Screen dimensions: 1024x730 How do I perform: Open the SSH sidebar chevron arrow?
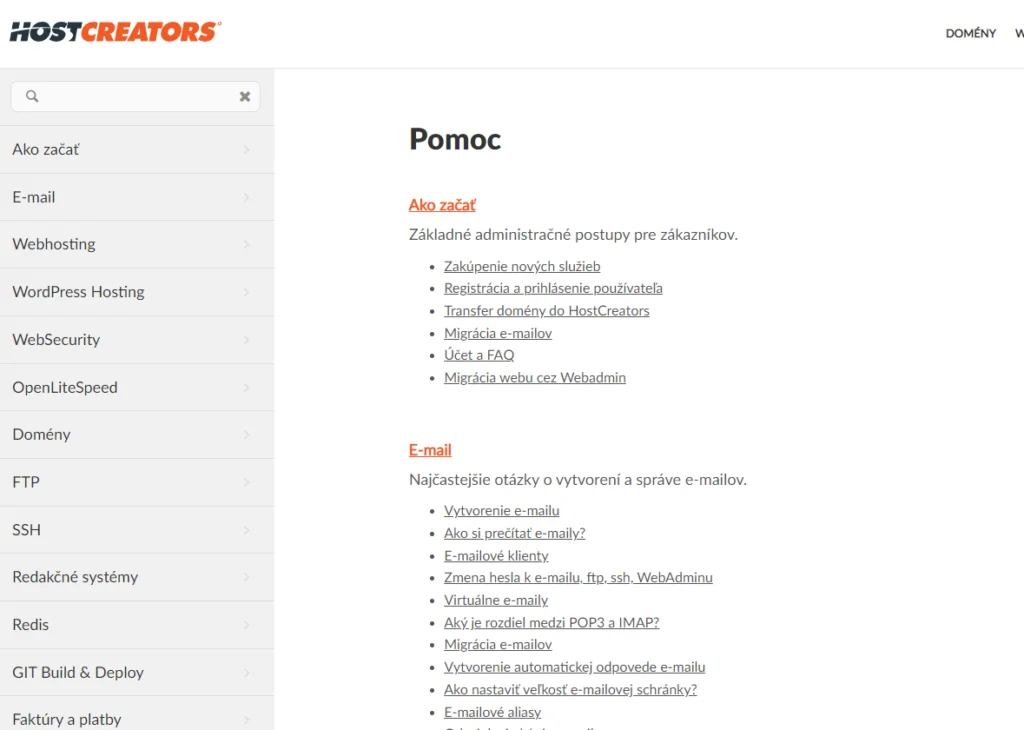coord(247,530)
